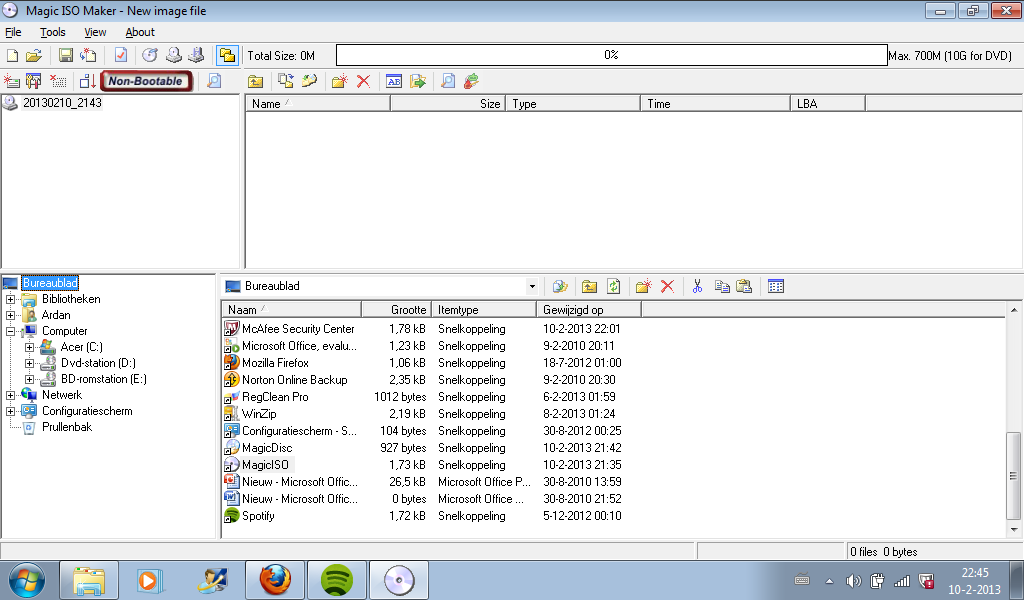Select the Norton Online Backup shortcut
This screenshot has height=600, width=1024.
(295, 380)
